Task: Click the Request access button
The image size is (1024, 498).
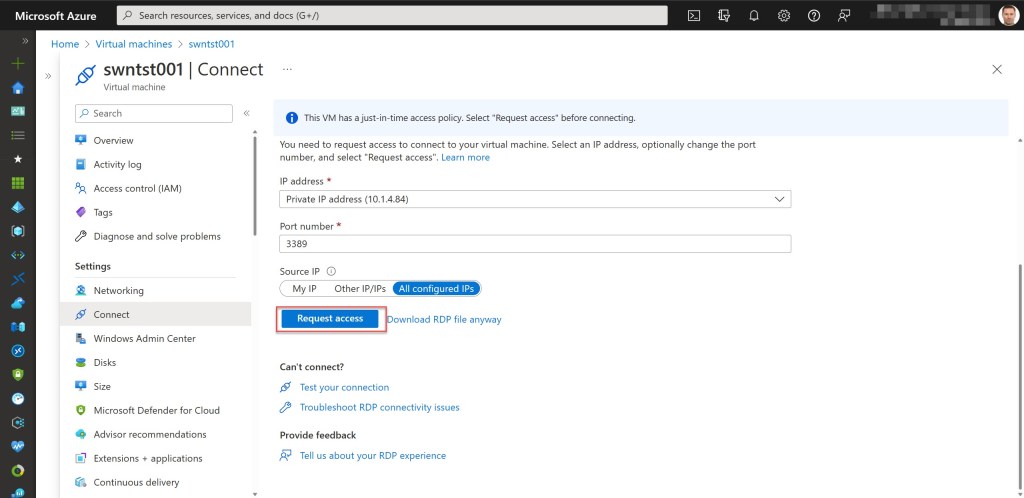Action: click(x=330, y=319)
